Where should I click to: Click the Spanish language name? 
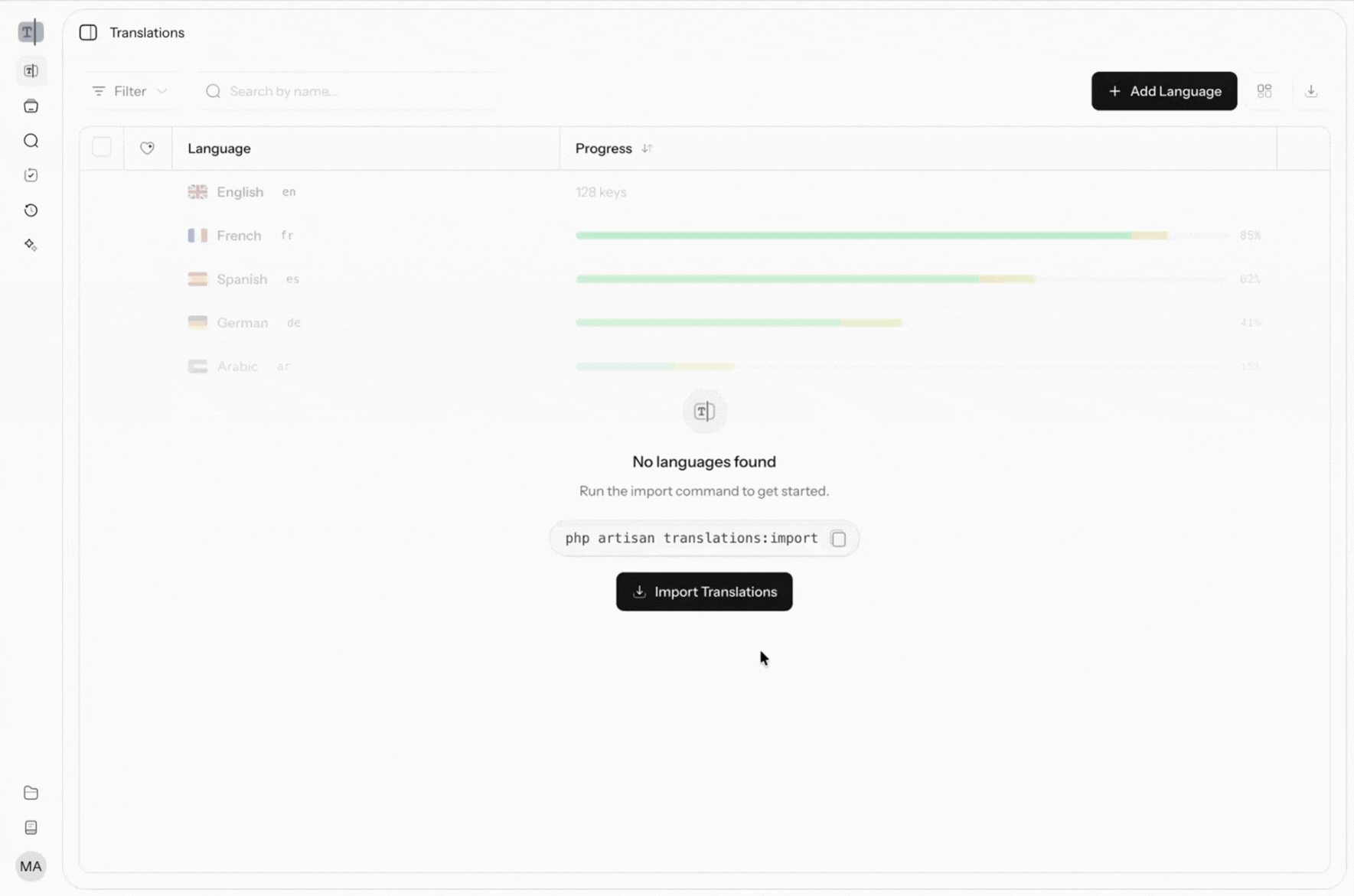point(242,279)
